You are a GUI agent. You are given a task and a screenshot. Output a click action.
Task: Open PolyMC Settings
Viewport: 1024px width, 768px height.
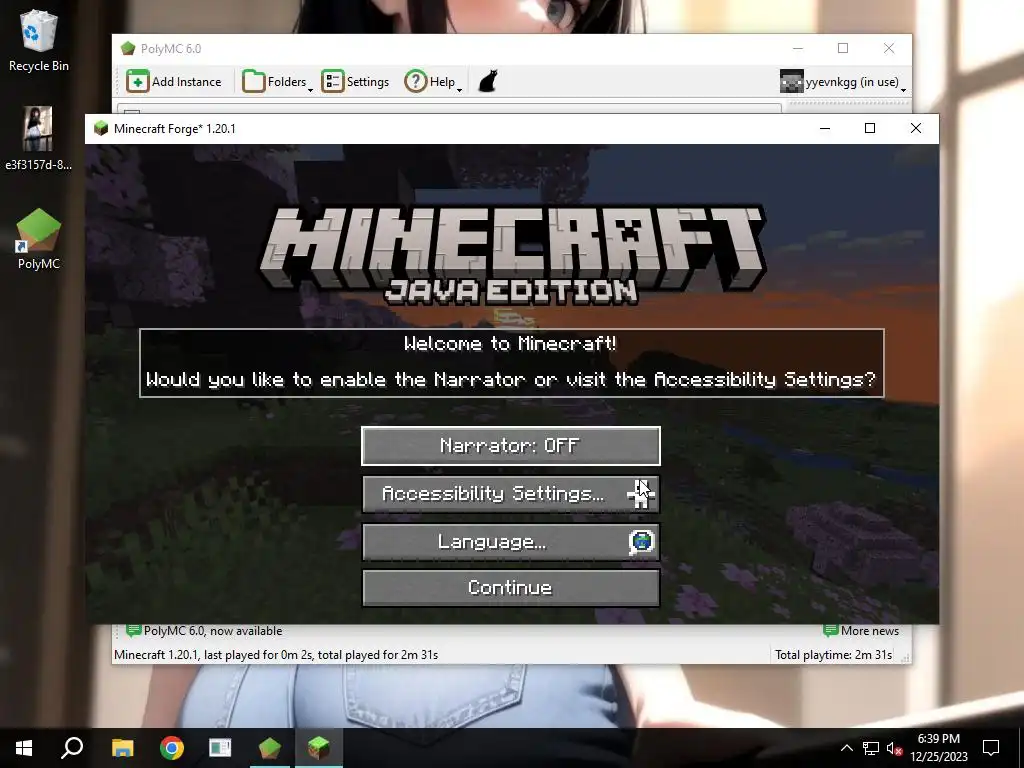click(355, 82)
